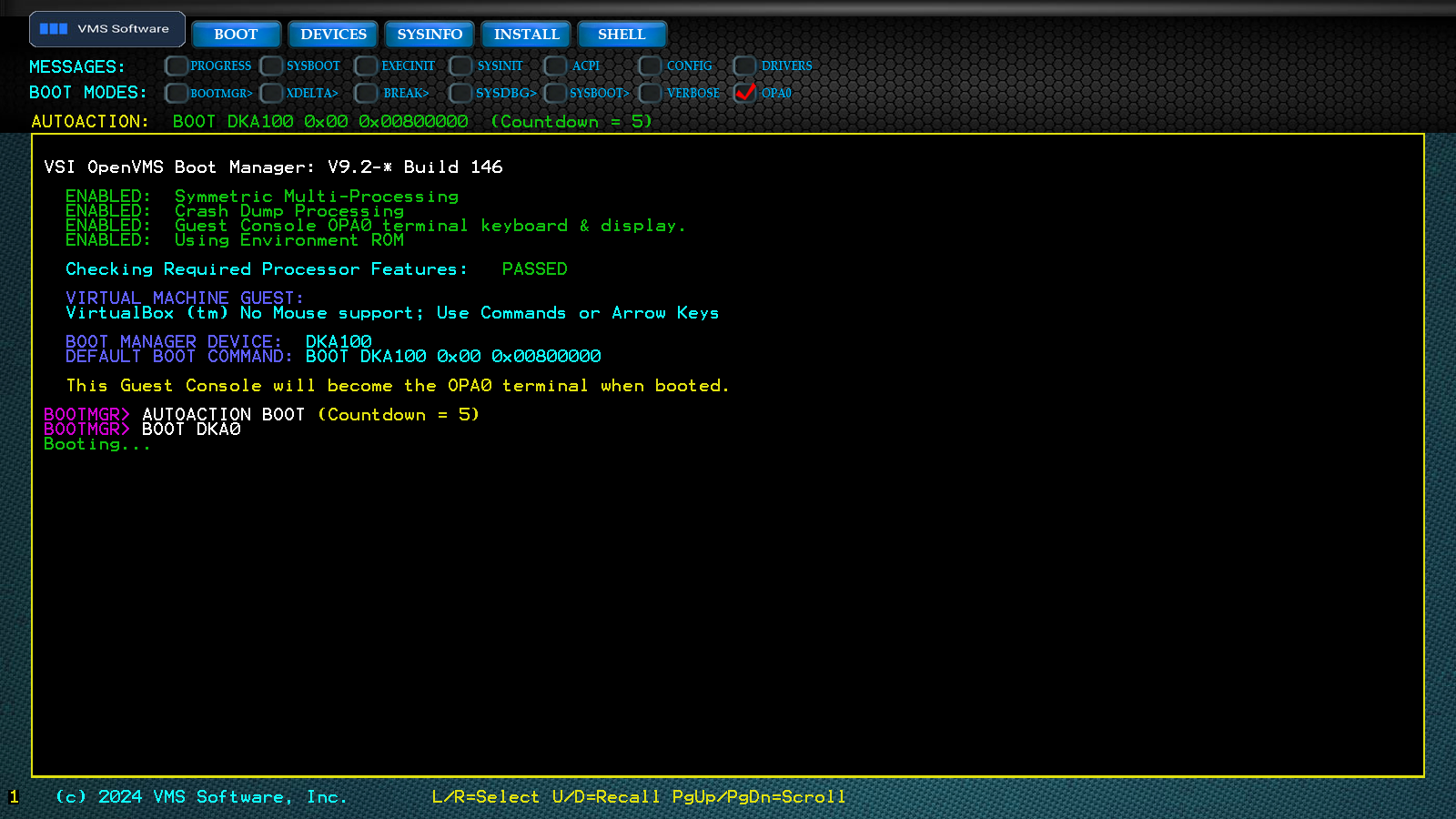This screenshot has height=819, width=1456.
Task: Click 'Crash Dump Processing' enabled line
Action: 235,211
